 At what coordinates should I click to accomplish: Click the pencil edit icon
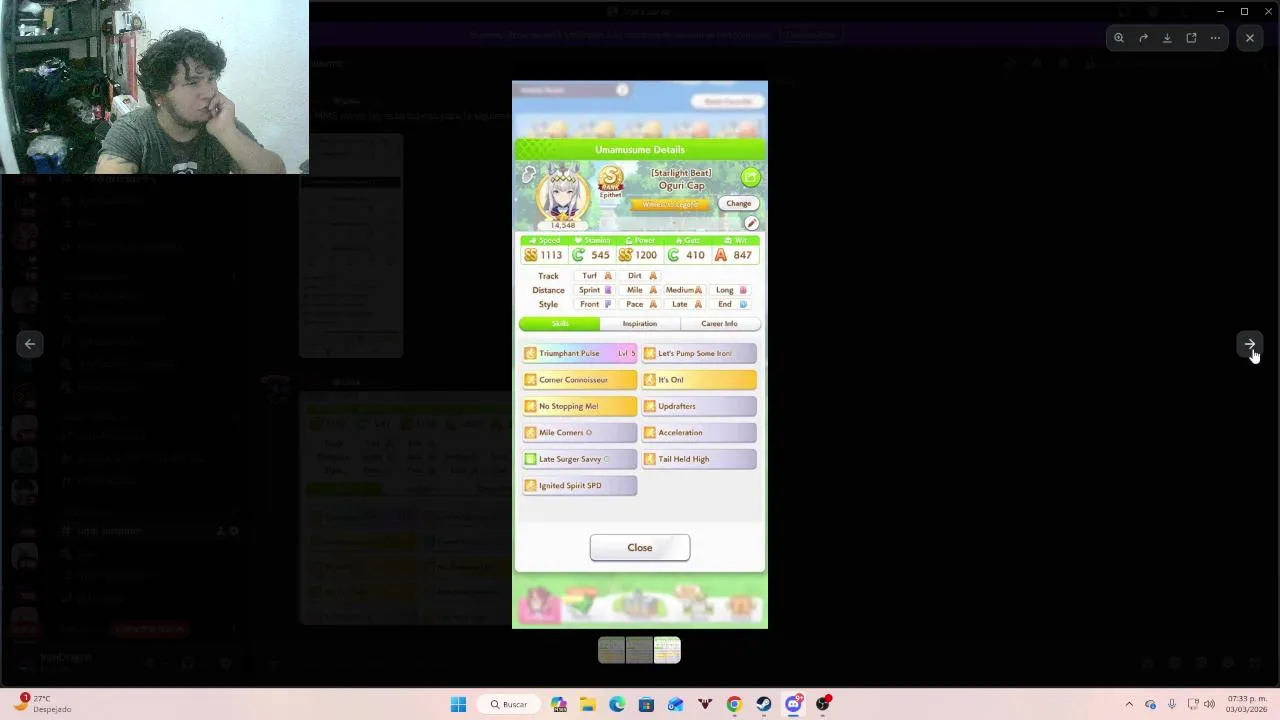(x=752, y=223)
